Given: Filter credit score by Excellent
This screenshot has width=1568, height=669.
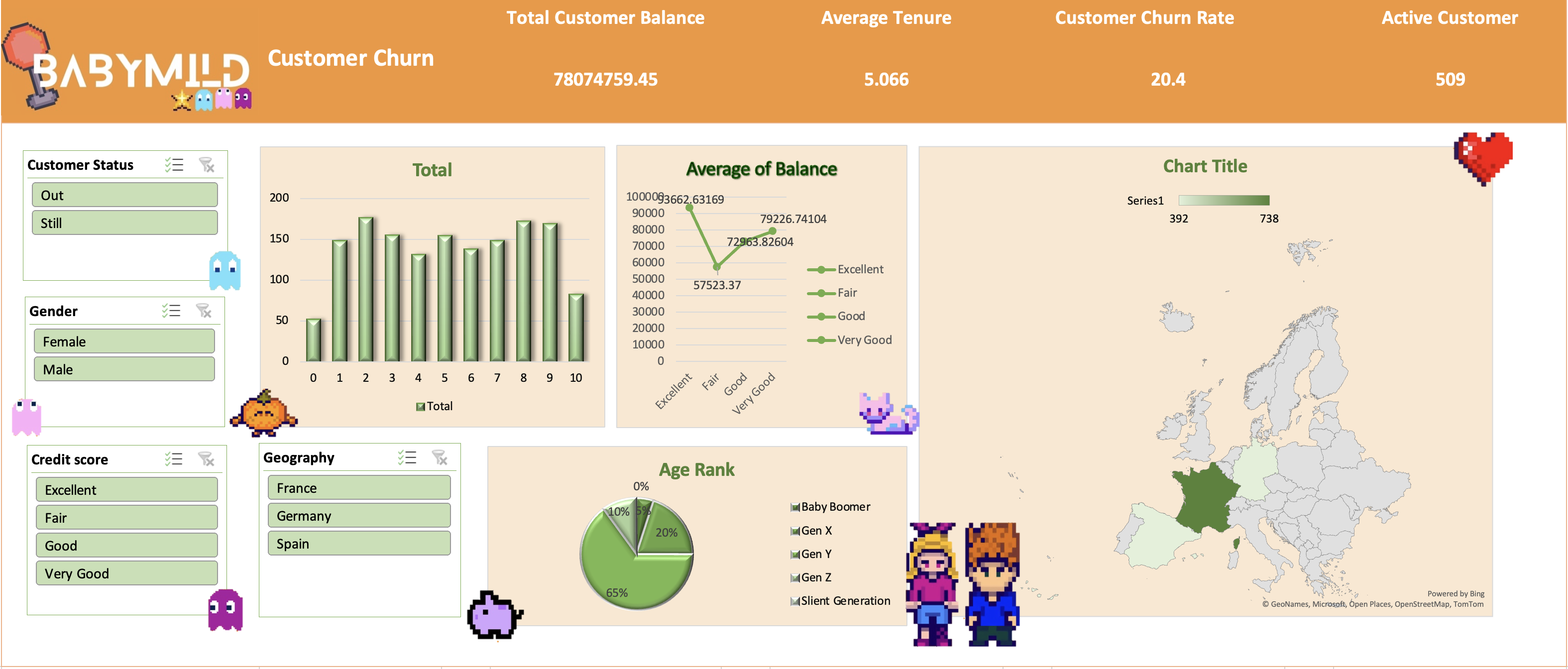Looking at the screenshot, I should [x=126, y=489].
